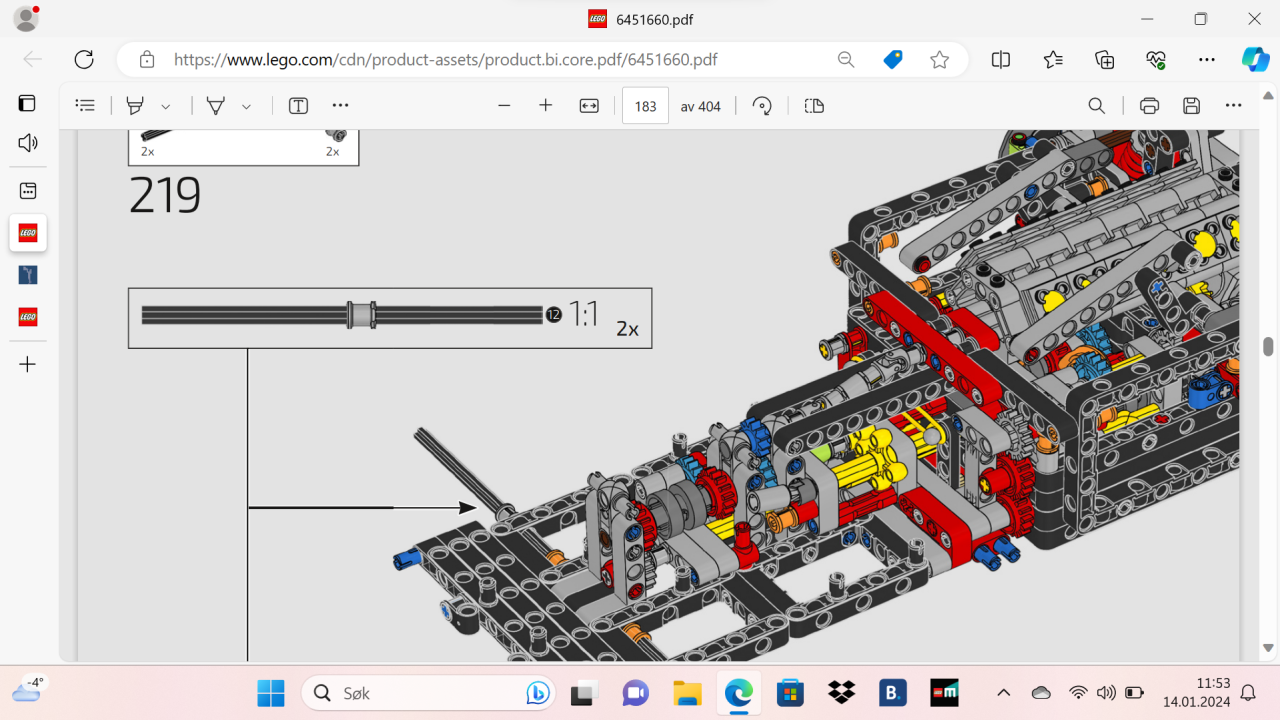Viewport: 1280px width, 720px height.
Task: Toggle the page view layout button
Action: point(814,106)
